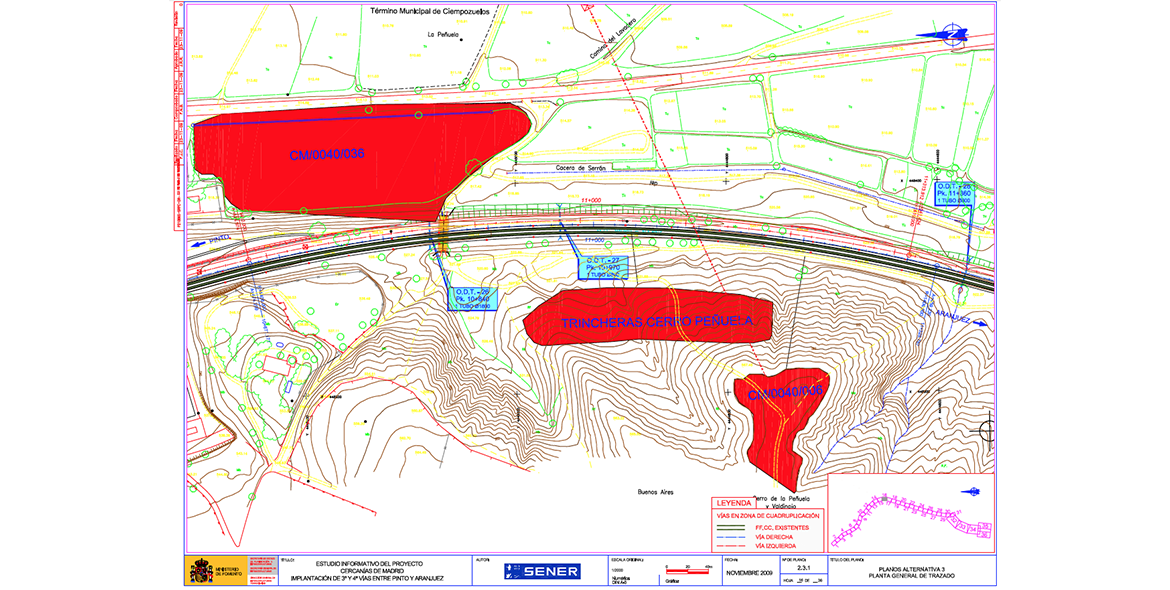Click the blue north arrow compass symbol

[943, 35]
